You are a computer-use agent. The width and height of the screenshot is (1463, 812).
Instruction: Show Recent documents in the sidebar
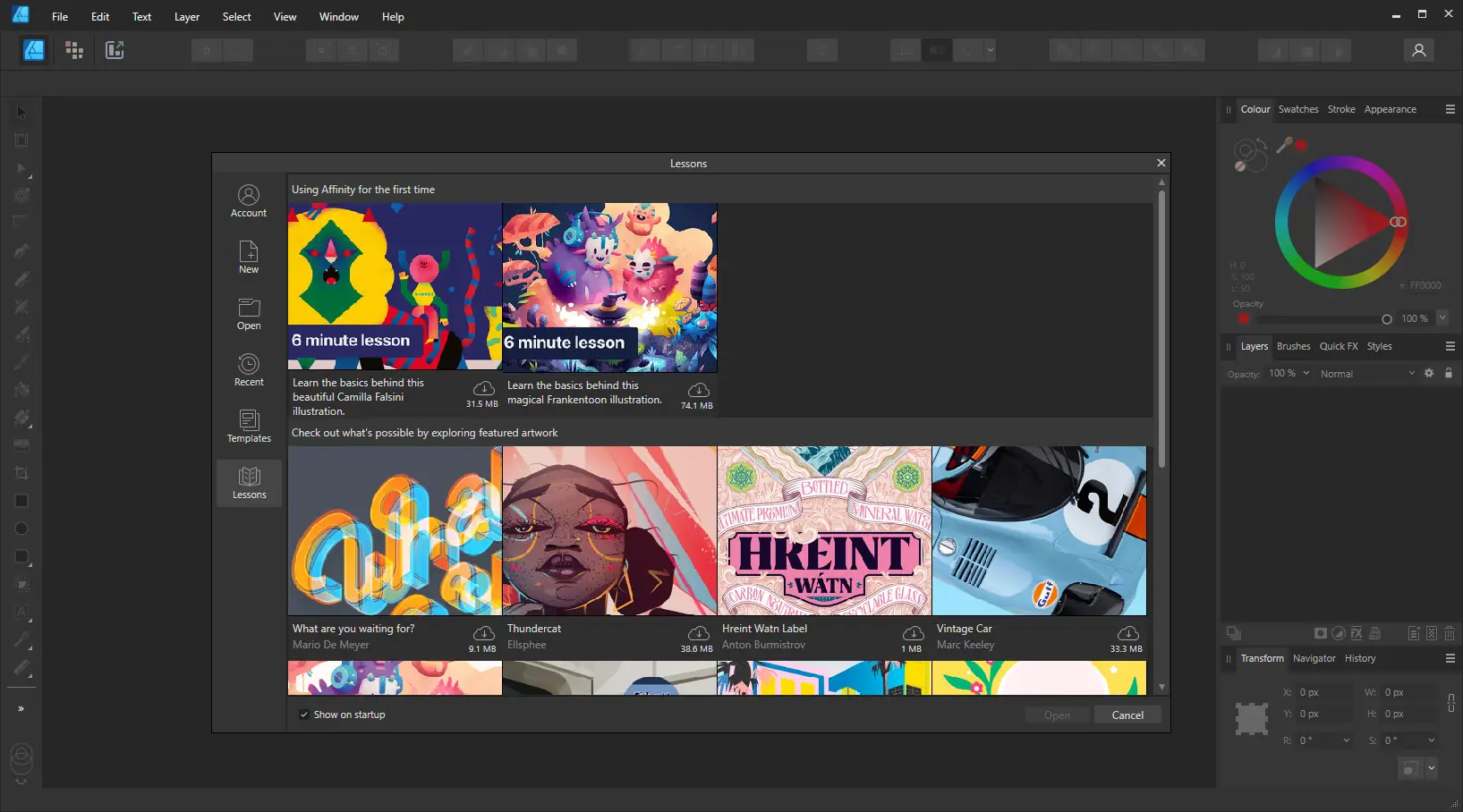[x=249, y=370]
